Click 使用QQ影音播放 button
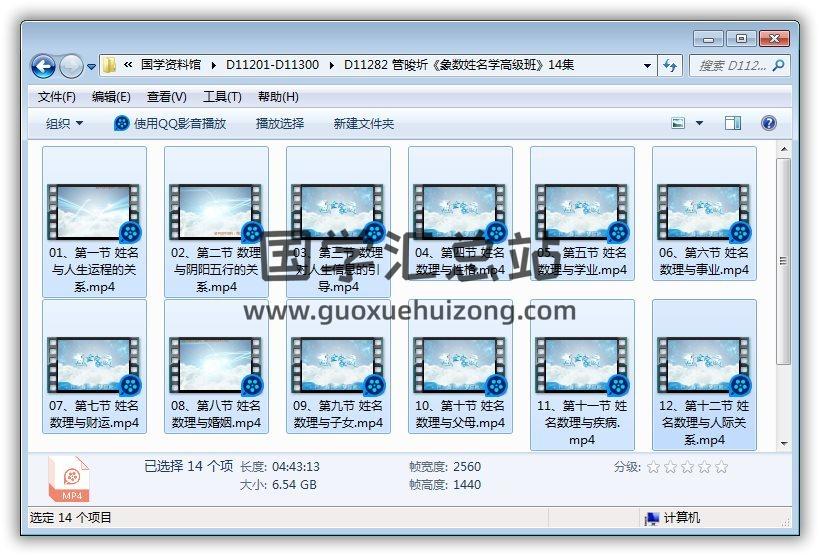The width and height of the screenshot is (820, 556). pos(170,123)
